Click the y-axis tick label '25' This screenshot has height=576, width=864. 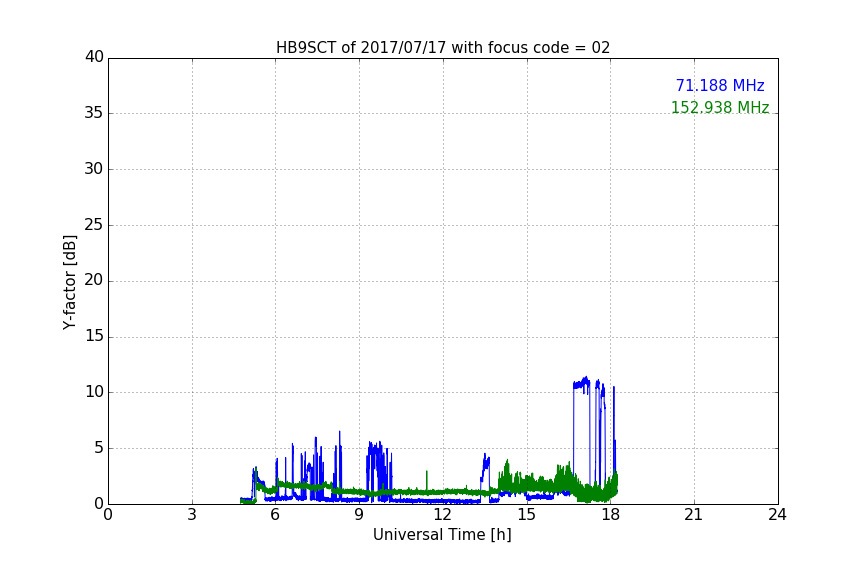(x=94, y=224)
